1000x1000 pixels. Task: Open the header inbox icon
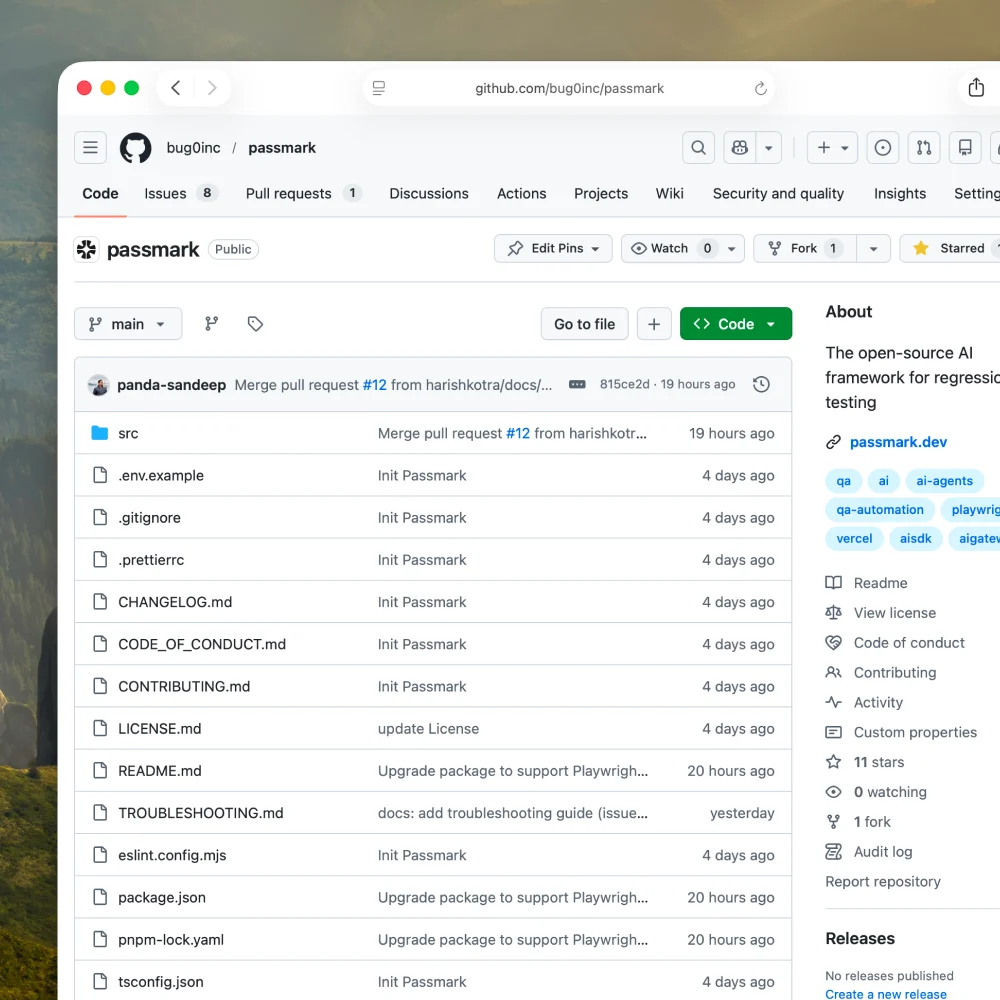[965, 147]
